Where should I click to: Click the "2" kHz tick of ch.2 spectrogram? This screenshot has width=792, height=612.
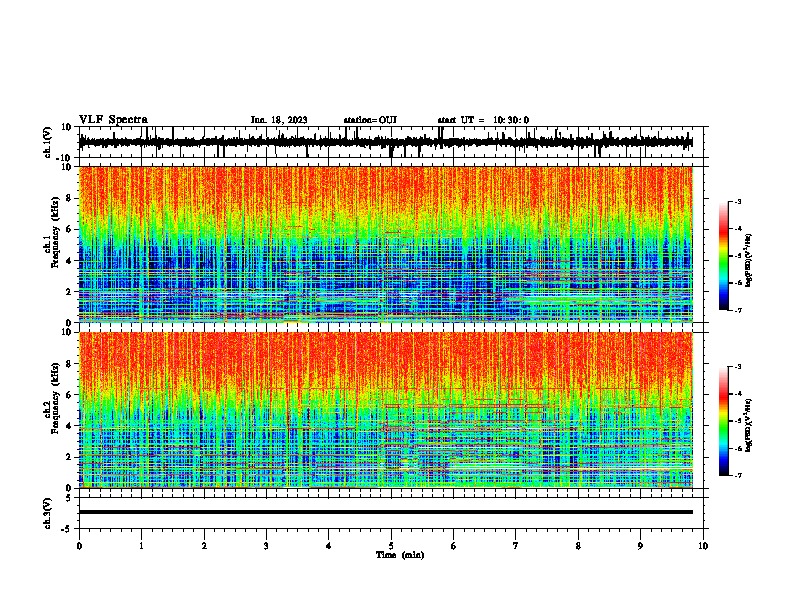[70, 457]
